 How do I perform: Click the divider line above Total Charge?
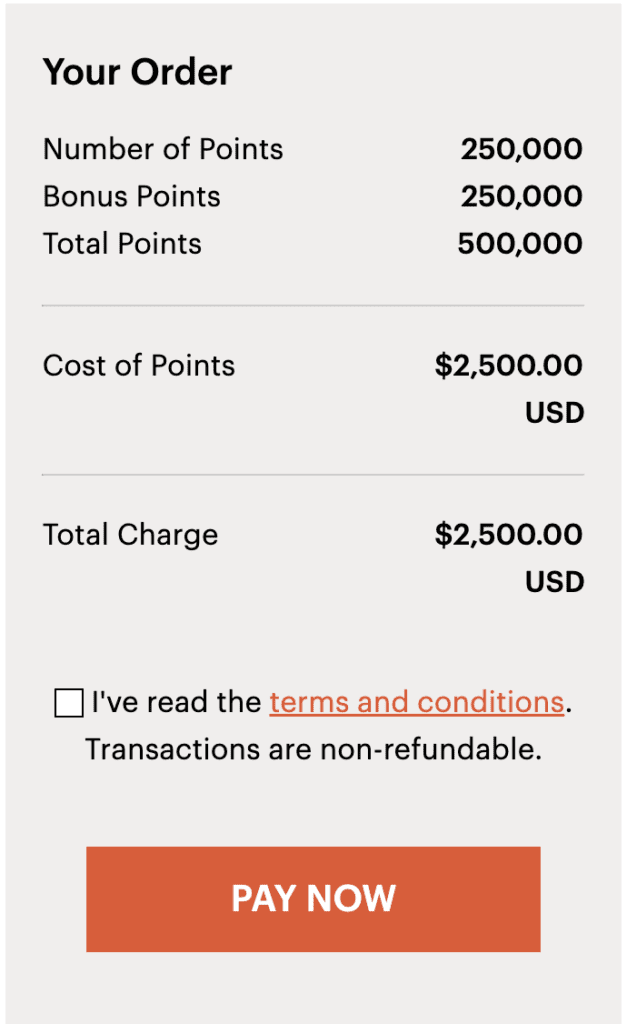click(x=313, y=474)
